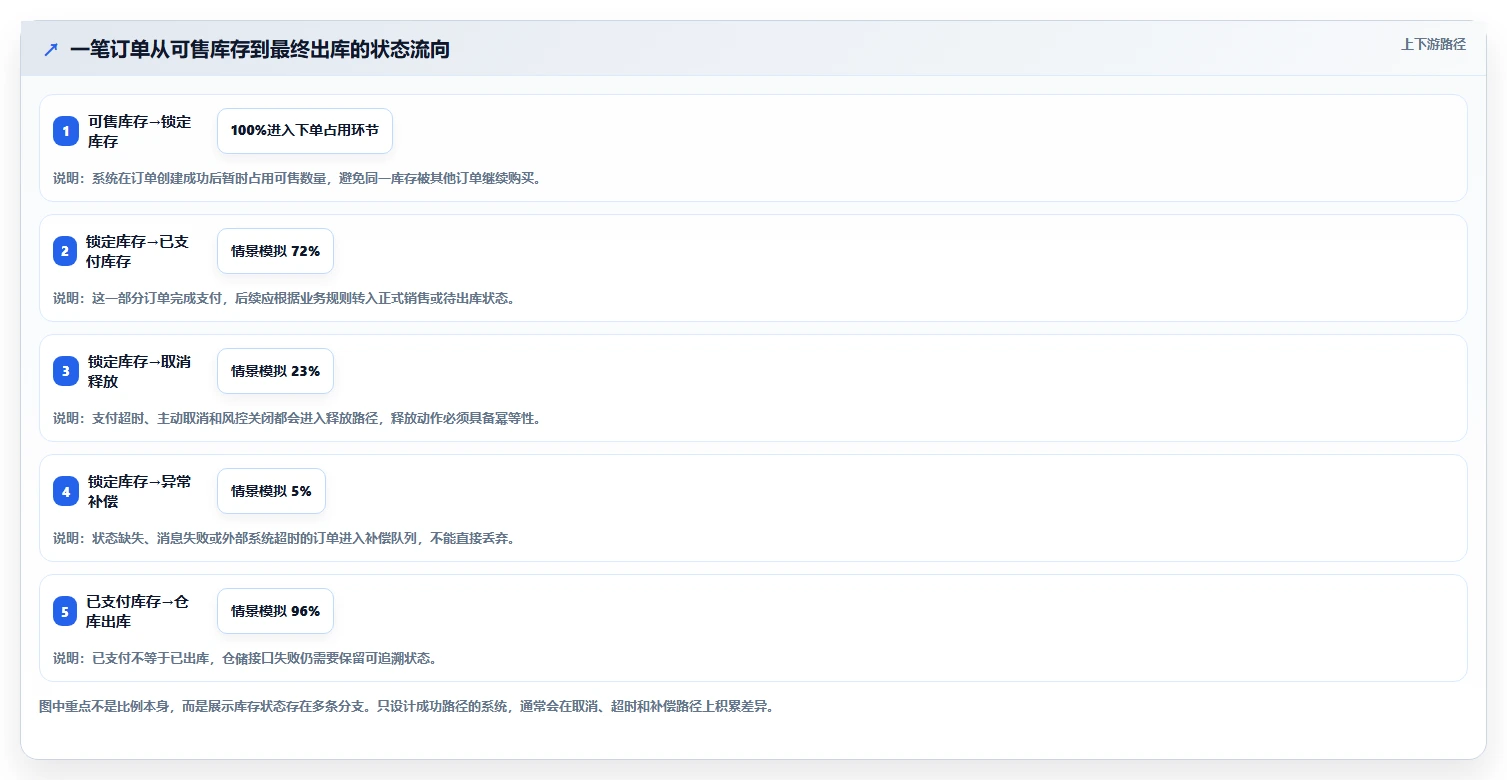1507x780 pixels.
Task: Click the footer note starting 图中重点不是比例本身
Action: click(407, 706)
